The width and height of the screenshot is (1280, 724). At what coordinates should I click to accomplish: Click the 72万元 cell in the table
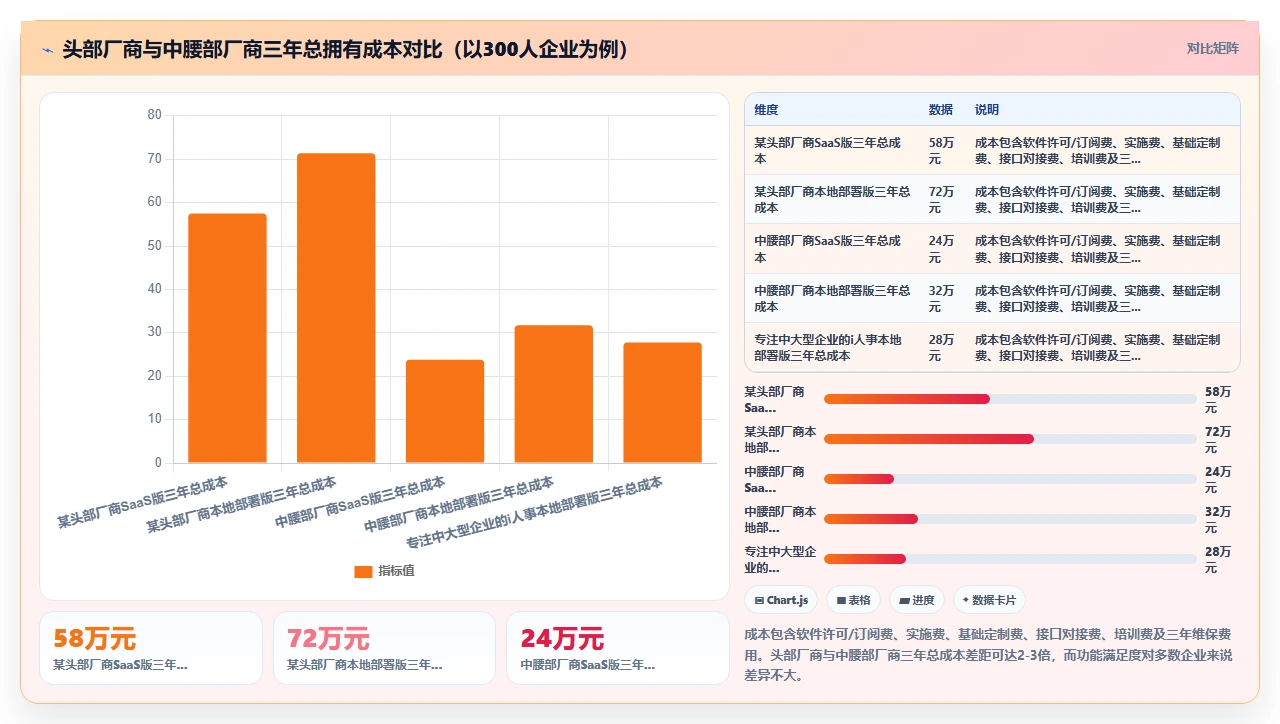tap(941, 200)
